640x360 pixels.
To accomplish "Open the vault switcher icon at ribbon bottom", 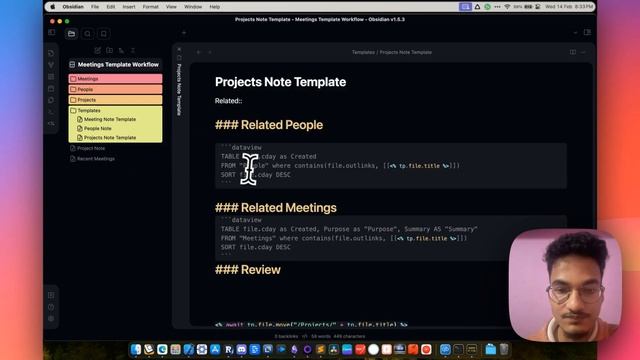I will pos(51,295).
